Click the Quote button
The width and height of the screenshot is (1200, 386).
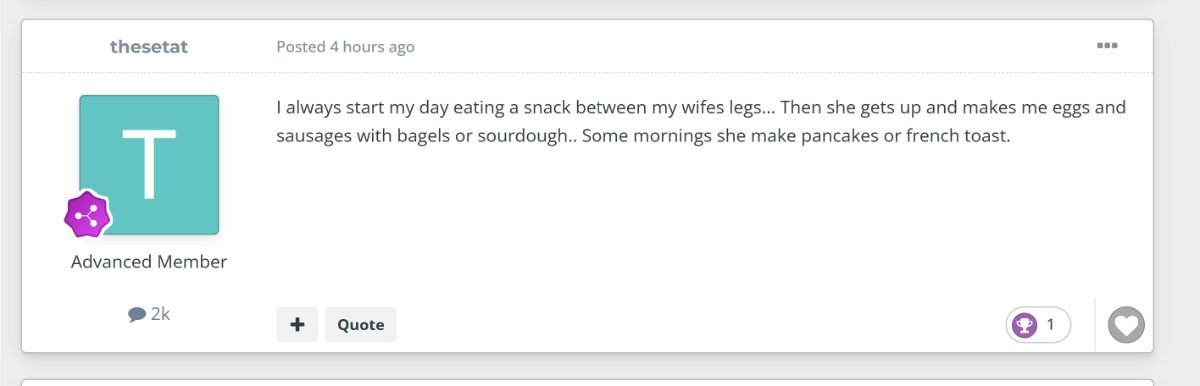[x=360, y=325]
